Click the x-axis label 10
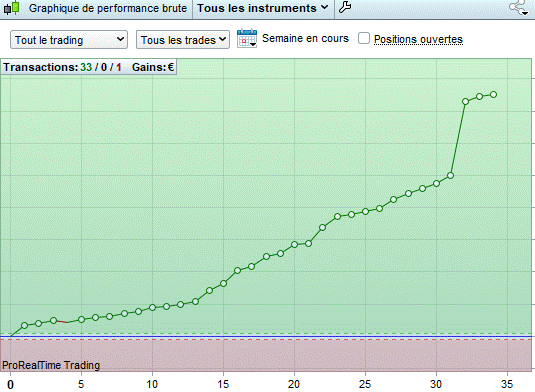This screenshot has height=392, width=535. pyautogui.click(x=152, y=384)
